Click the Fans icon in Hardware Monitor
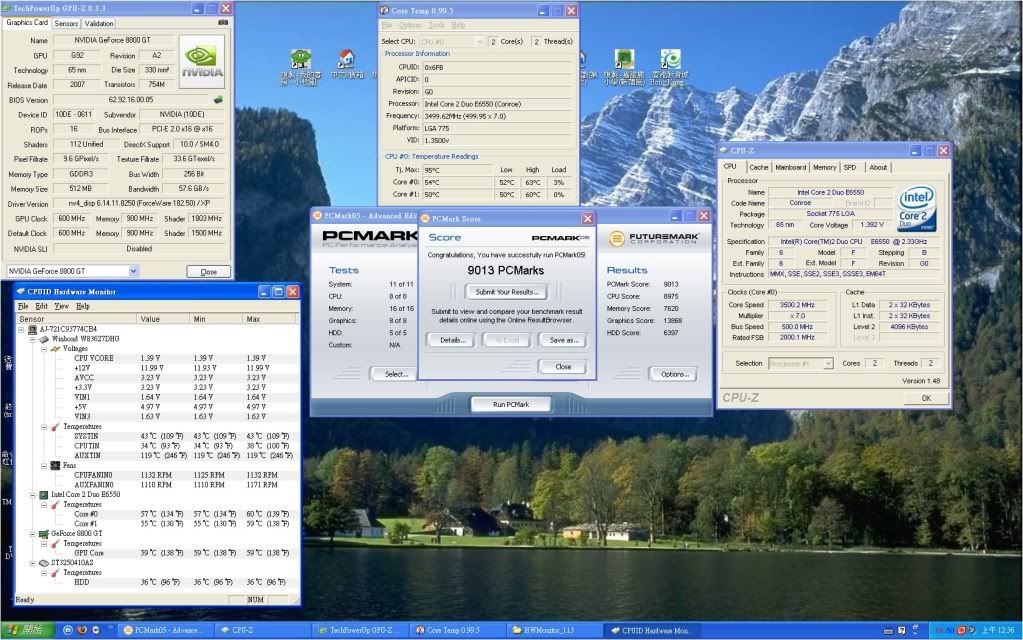 pos(55,466)
